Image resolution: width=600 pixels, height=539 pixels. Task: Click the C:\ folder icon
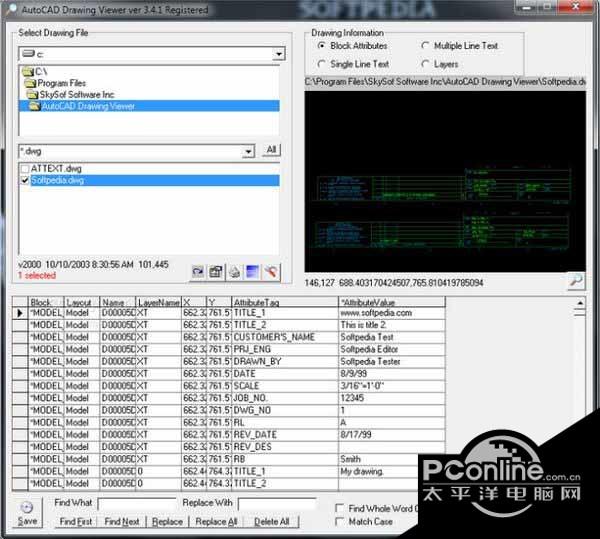(28, 71)
